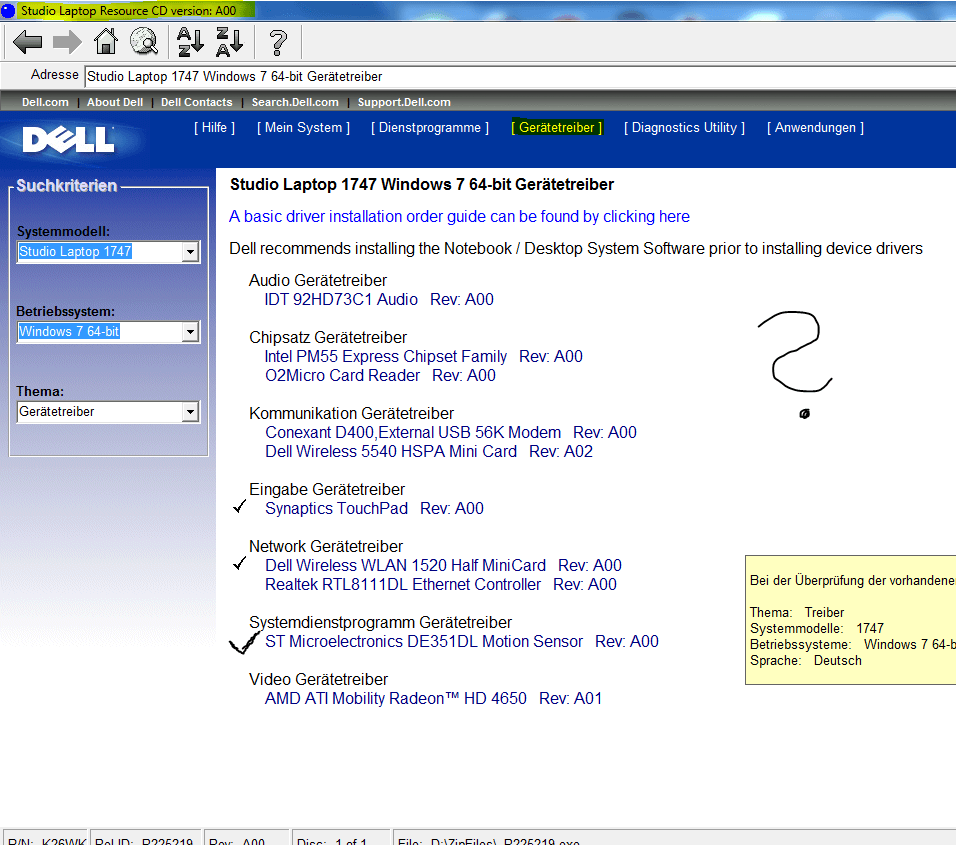The height and width of the screenshot is (845, 956).
Task: Open Dell Wireless 5540 HSPA Mini Card
Action: pyautogui.click(x=429, y=452)
